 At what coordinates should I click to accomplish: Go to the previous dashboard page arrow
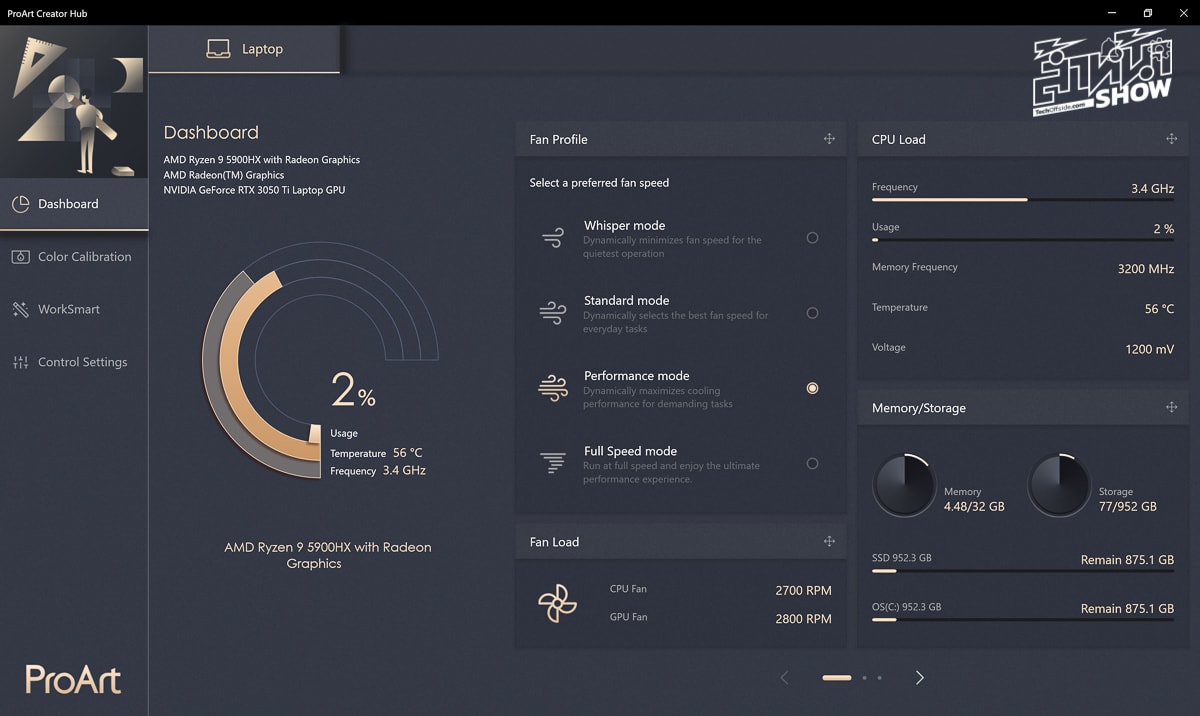pos(784,678)
